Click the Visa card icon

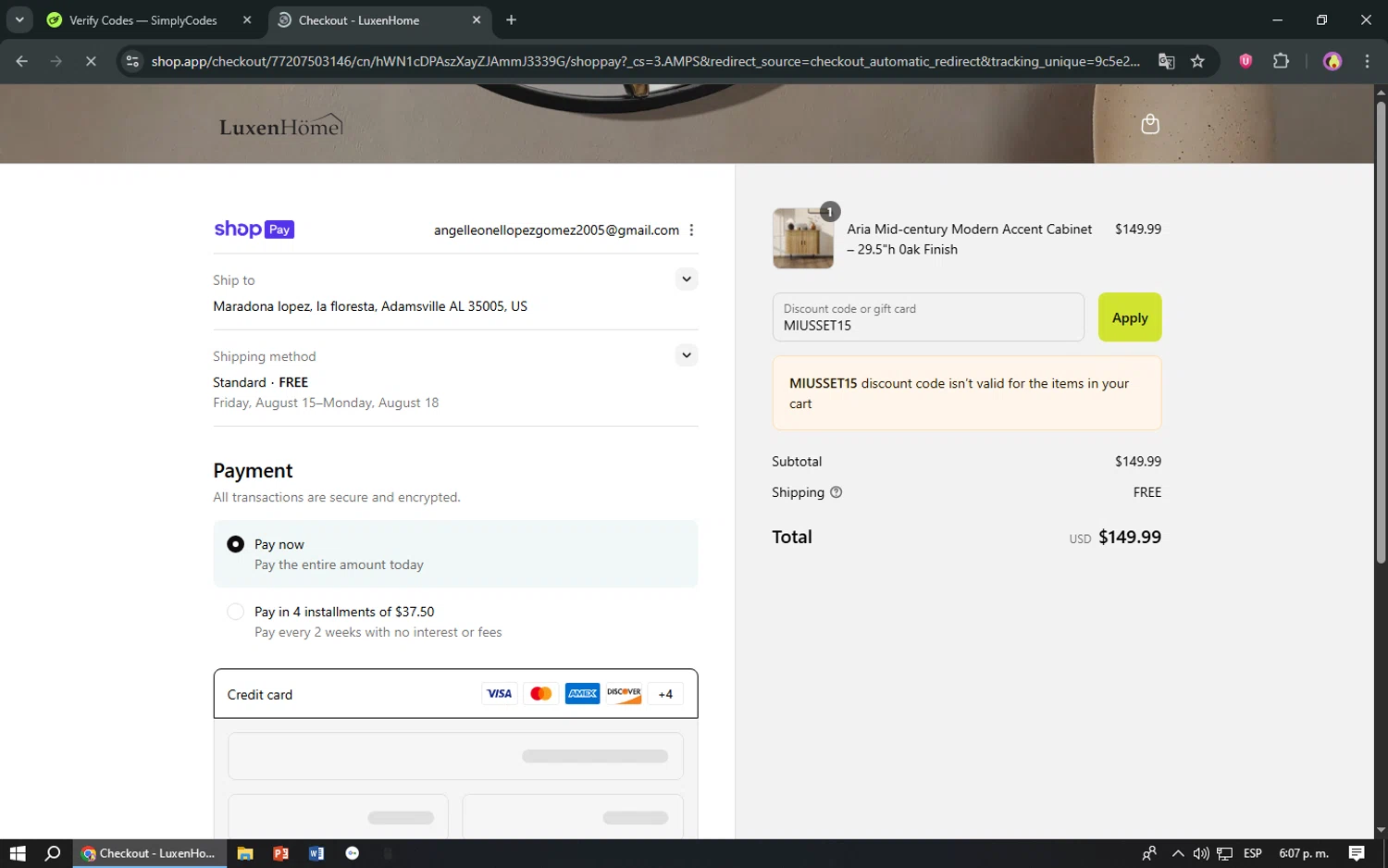pyautogui.click(x=499, y=694)
